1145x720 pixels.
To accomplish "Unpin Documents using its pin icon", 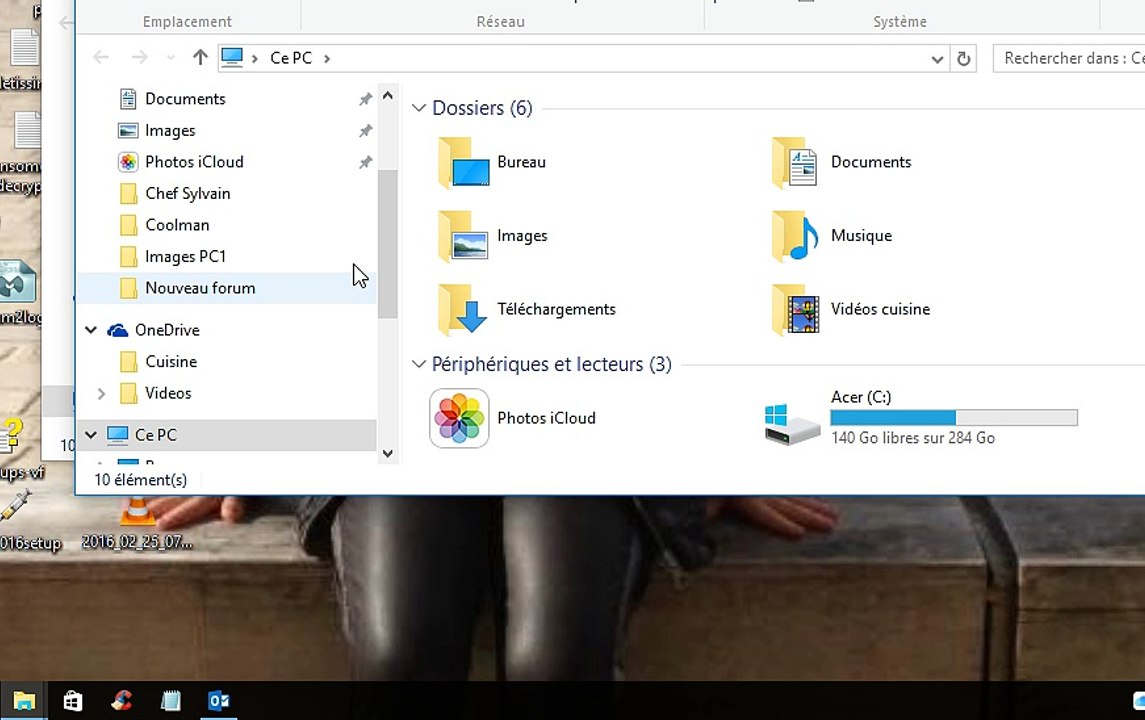I will pos(365,99).
